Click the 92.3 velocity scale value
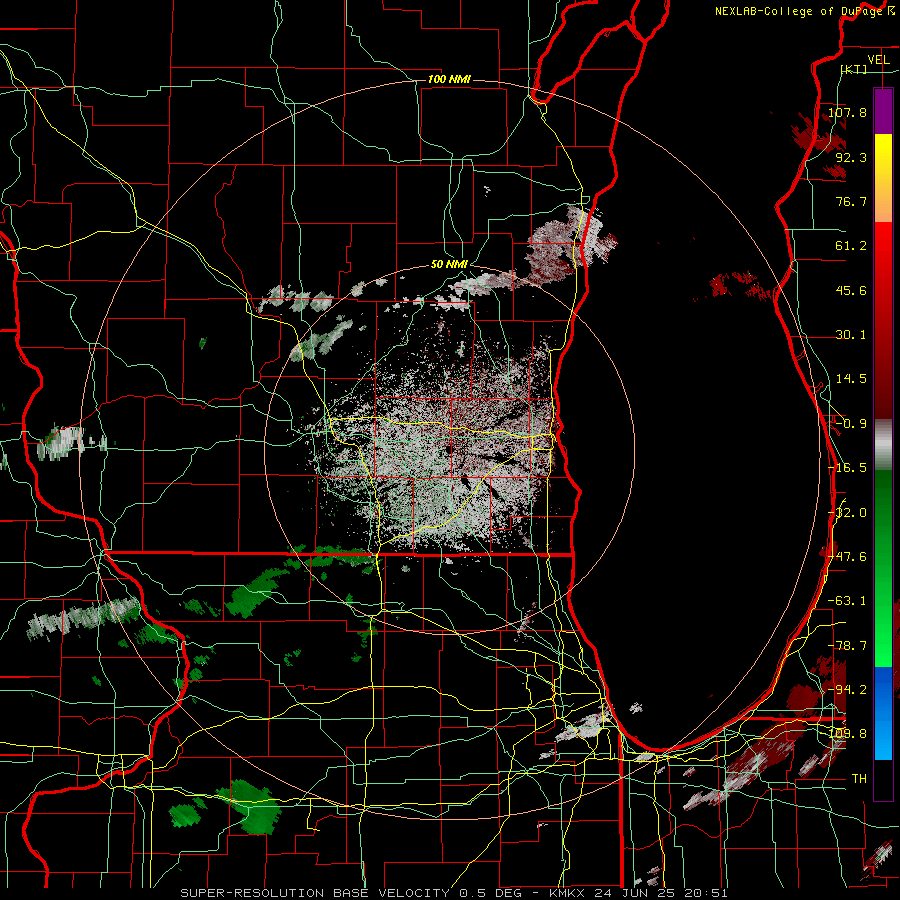Image resolution: width=900 pixels, height=900 pixels. [851, 157]
